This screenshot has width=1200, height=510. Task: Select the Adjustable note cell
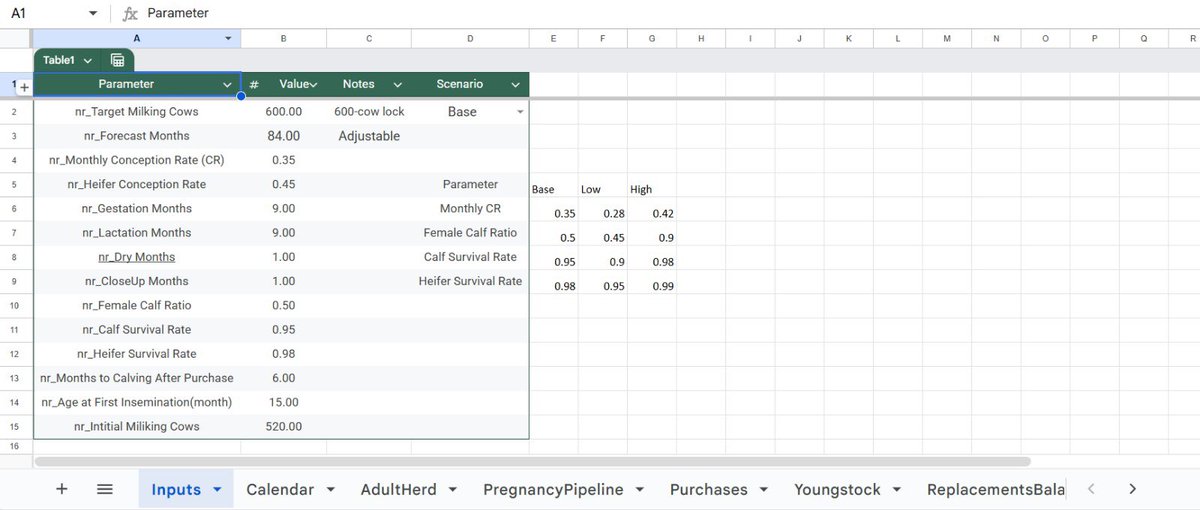[369, 136]
